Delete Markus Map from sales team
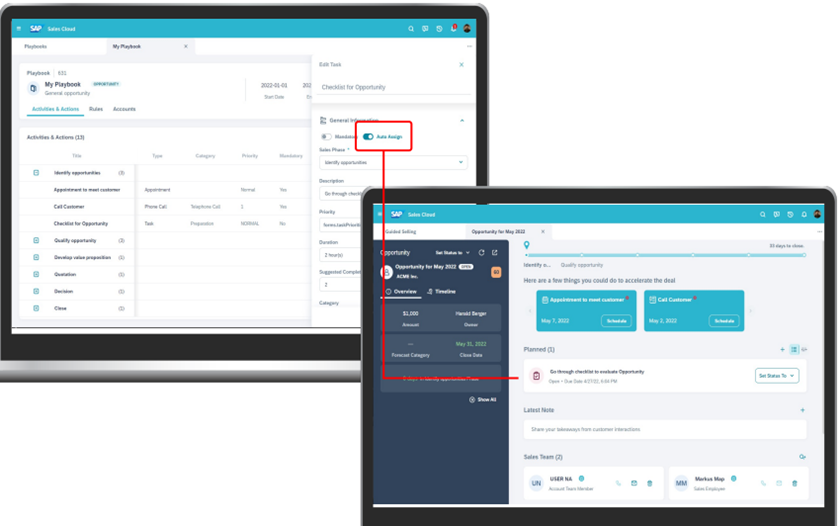 [794, 483]
